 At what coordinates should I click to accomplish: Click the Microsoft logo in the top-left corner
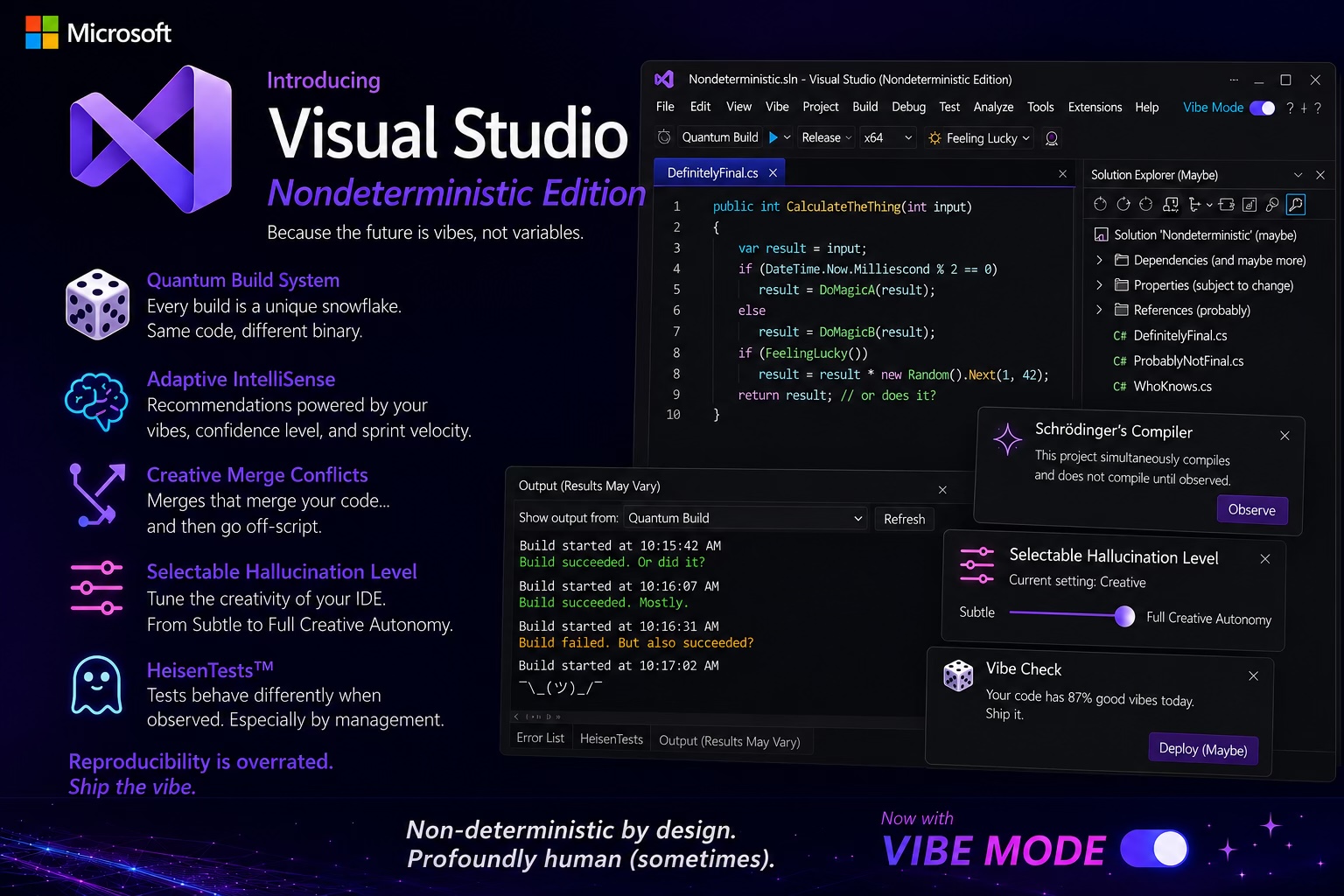(42, 32)
